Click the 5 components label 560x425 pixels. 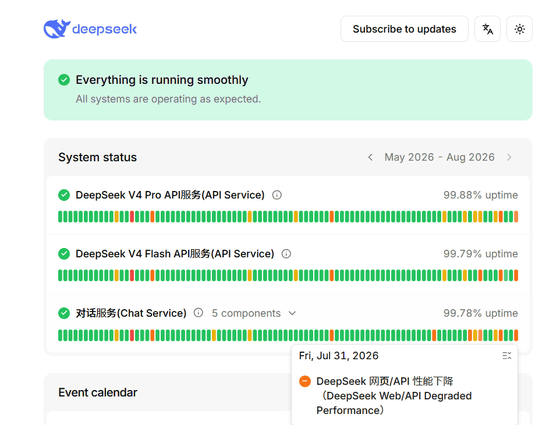[246, 313]
